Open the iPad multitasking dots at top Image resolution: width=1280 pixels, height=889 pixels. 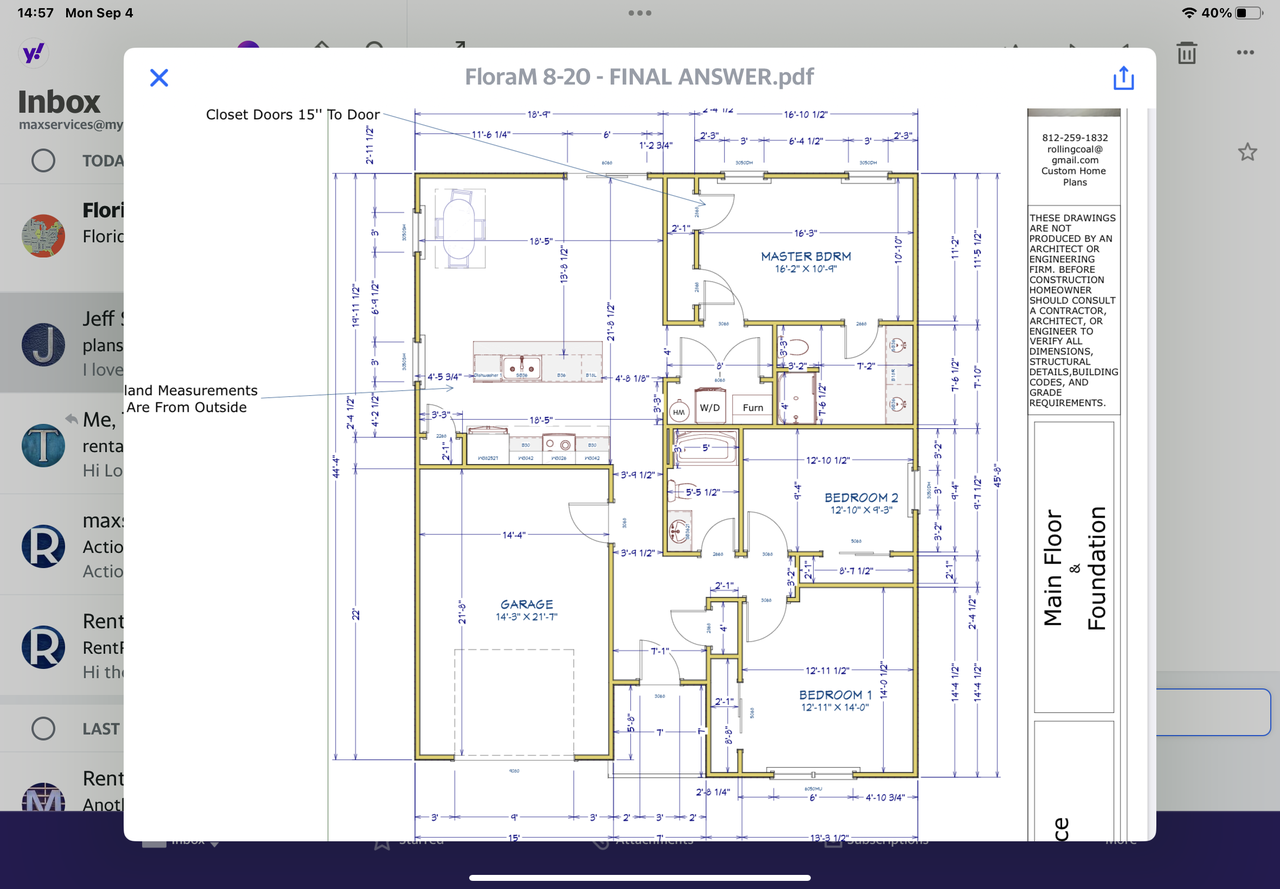point(640,13)
